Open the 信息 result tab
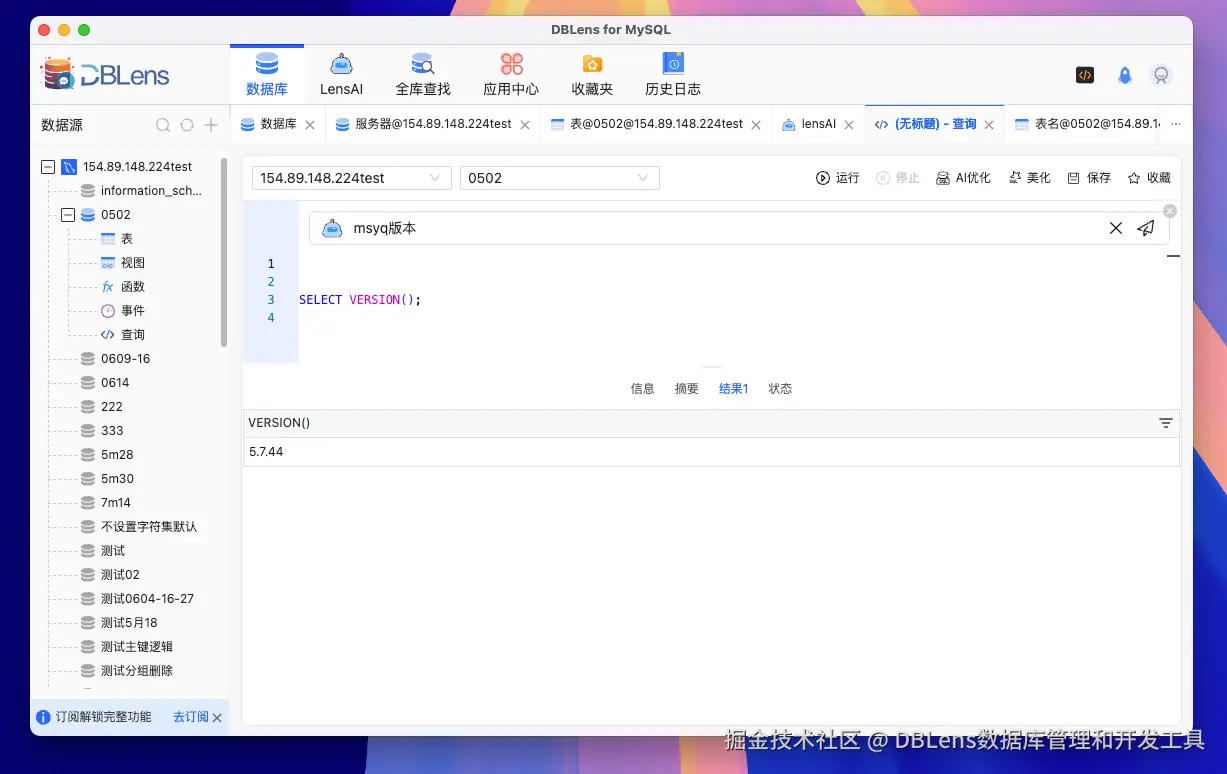The height and width of the screenshot is (774, 1227). (x=642, y=389)
